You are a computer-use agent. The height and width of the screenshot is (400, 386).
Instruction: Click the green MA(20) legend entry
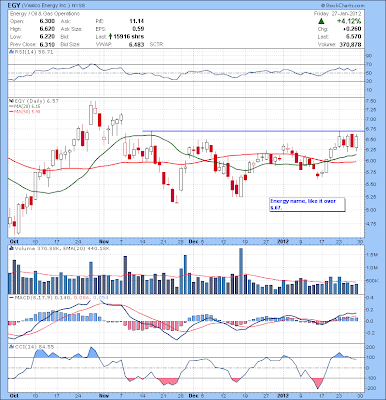click(26, 106)
